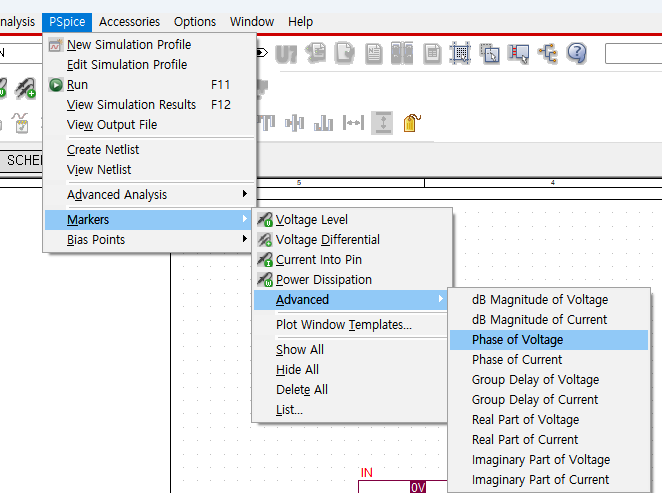Expand the Bias Points submenu
The image size is (662, 493).
(149, 240)
